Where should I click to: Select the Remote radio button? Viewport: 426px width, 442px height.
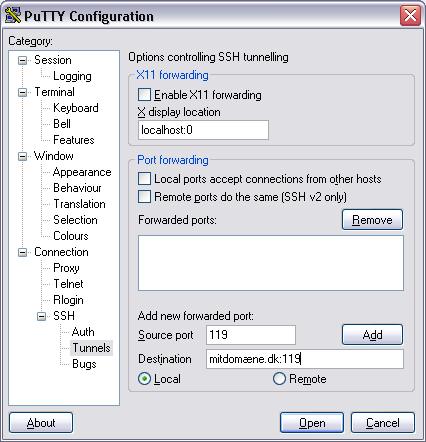pyautogui.click(x=279, y=379)
